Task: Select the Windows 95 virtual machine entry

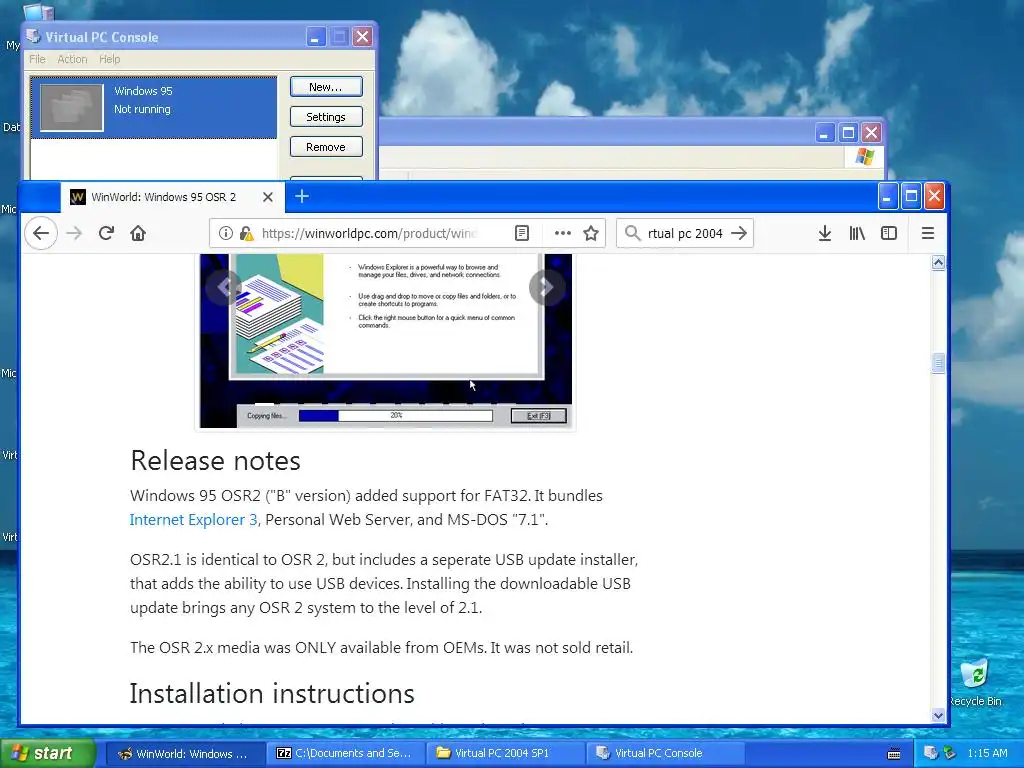Action: 153,107
